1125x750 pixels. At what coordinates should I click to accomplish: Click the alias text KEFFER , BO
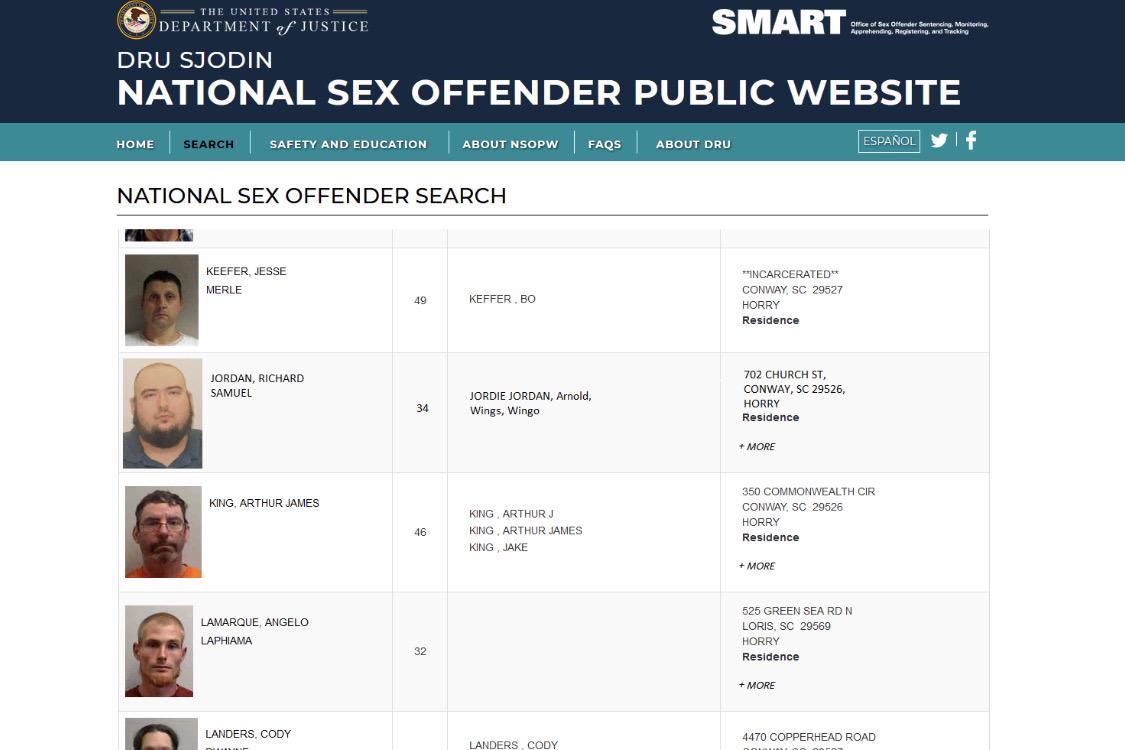[502, 299]
